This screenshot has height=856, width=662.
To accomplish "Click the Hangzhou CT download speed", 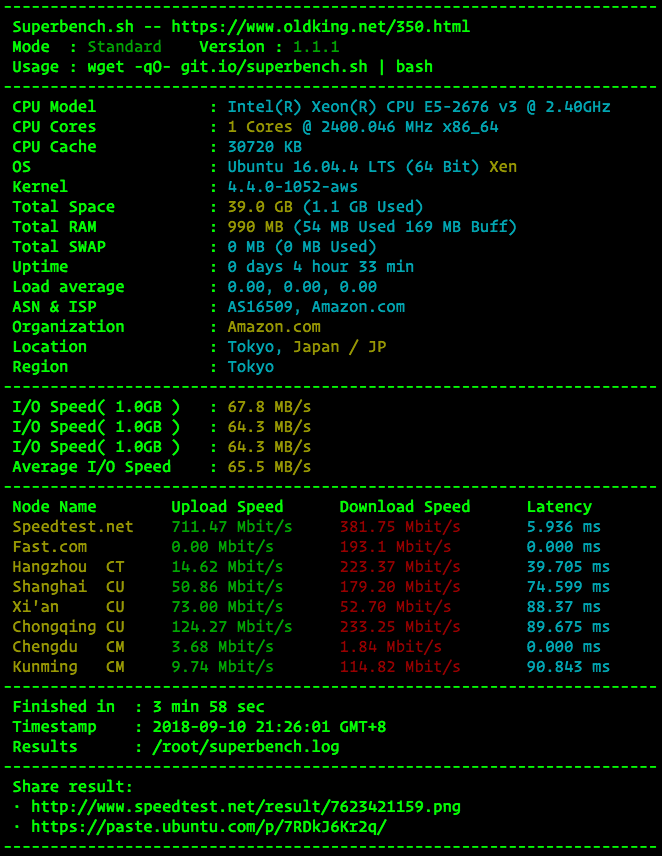I will tap(399, 567).
